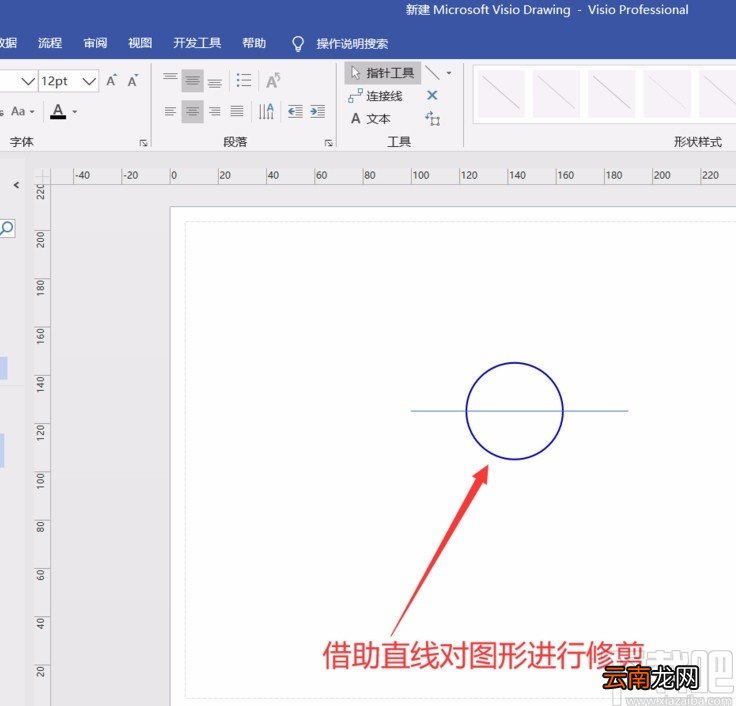Screen dimensions: 736x706
Task: Collapse the shapes pane with chevron
Action: tap(16, 185)
